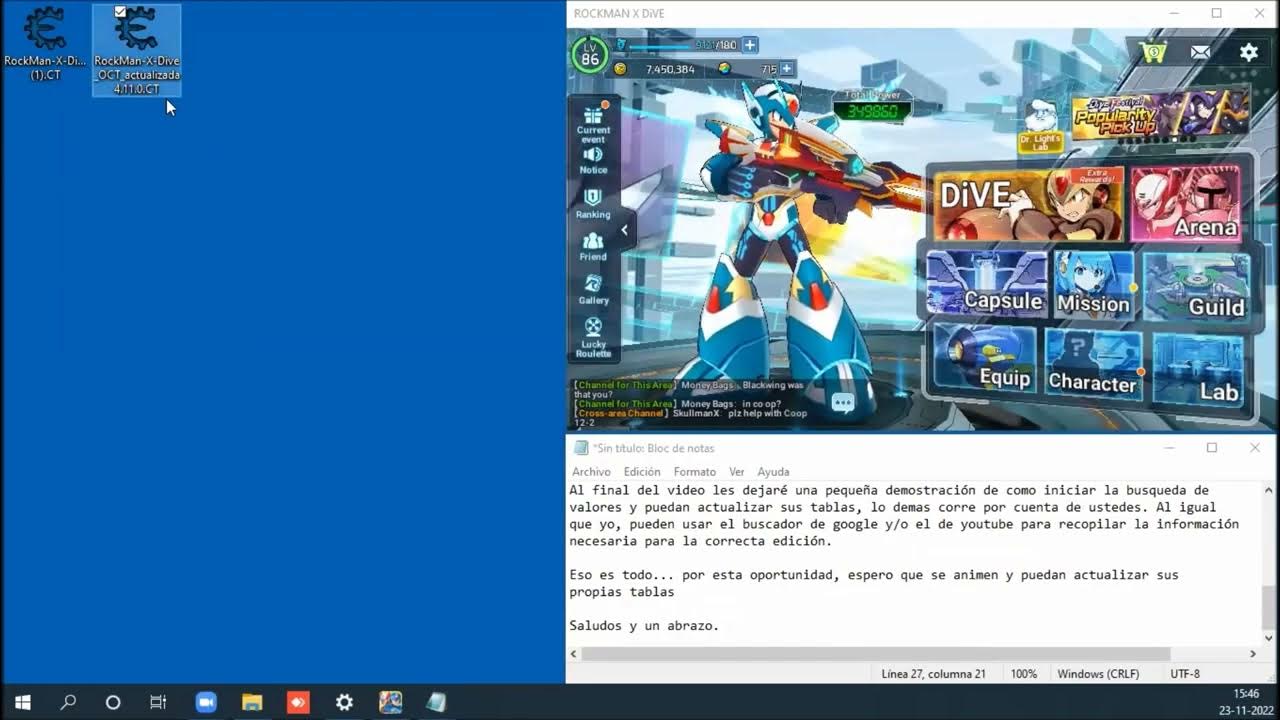Image resolution: width=1280 pixels, height=720 pixels.
Task: Open the Notice megaphone icon
Action: [593, 161]
